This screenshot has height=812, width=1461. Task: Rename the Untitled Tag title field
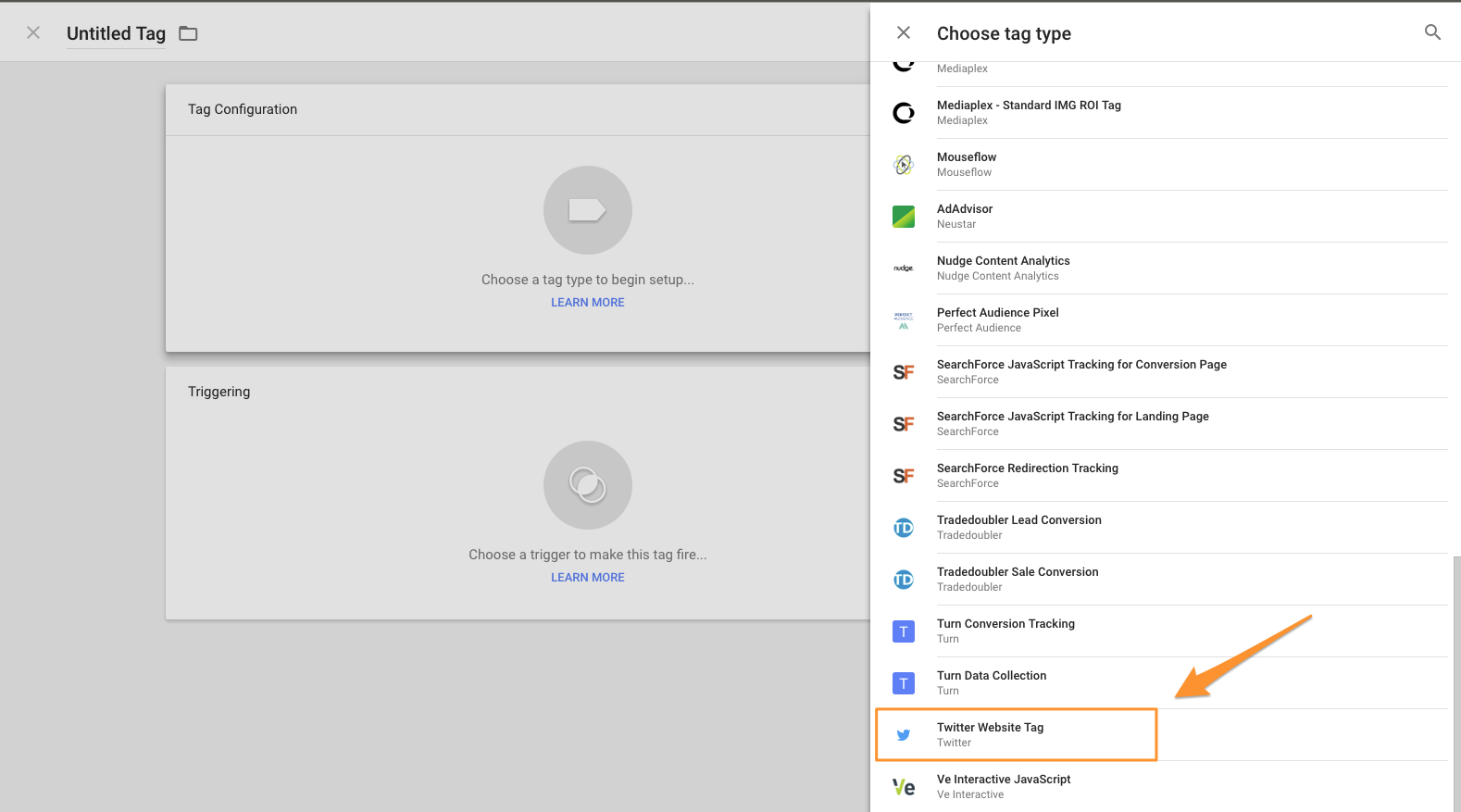116,33
